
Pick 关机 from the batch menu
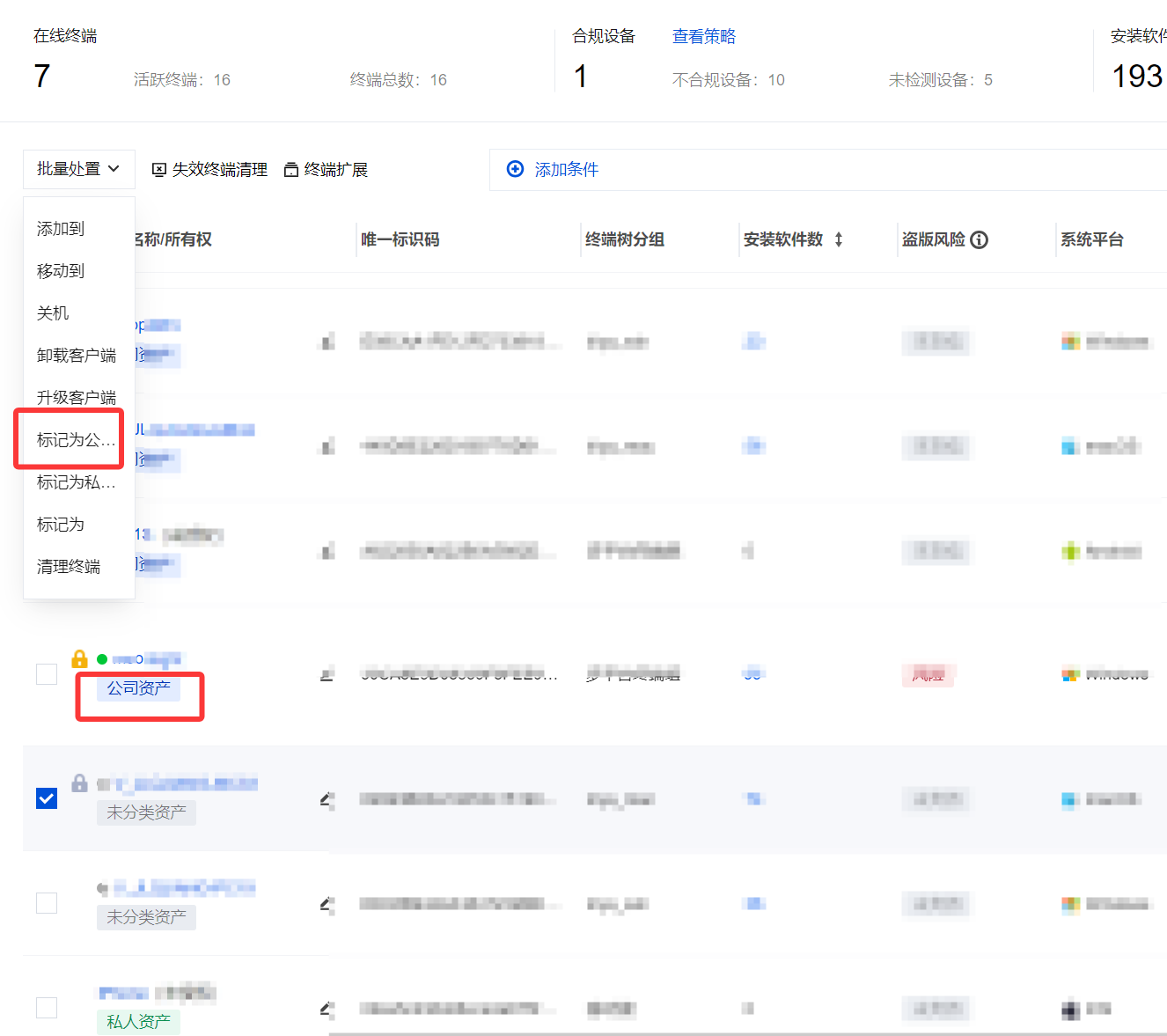(x=53, y=313)
